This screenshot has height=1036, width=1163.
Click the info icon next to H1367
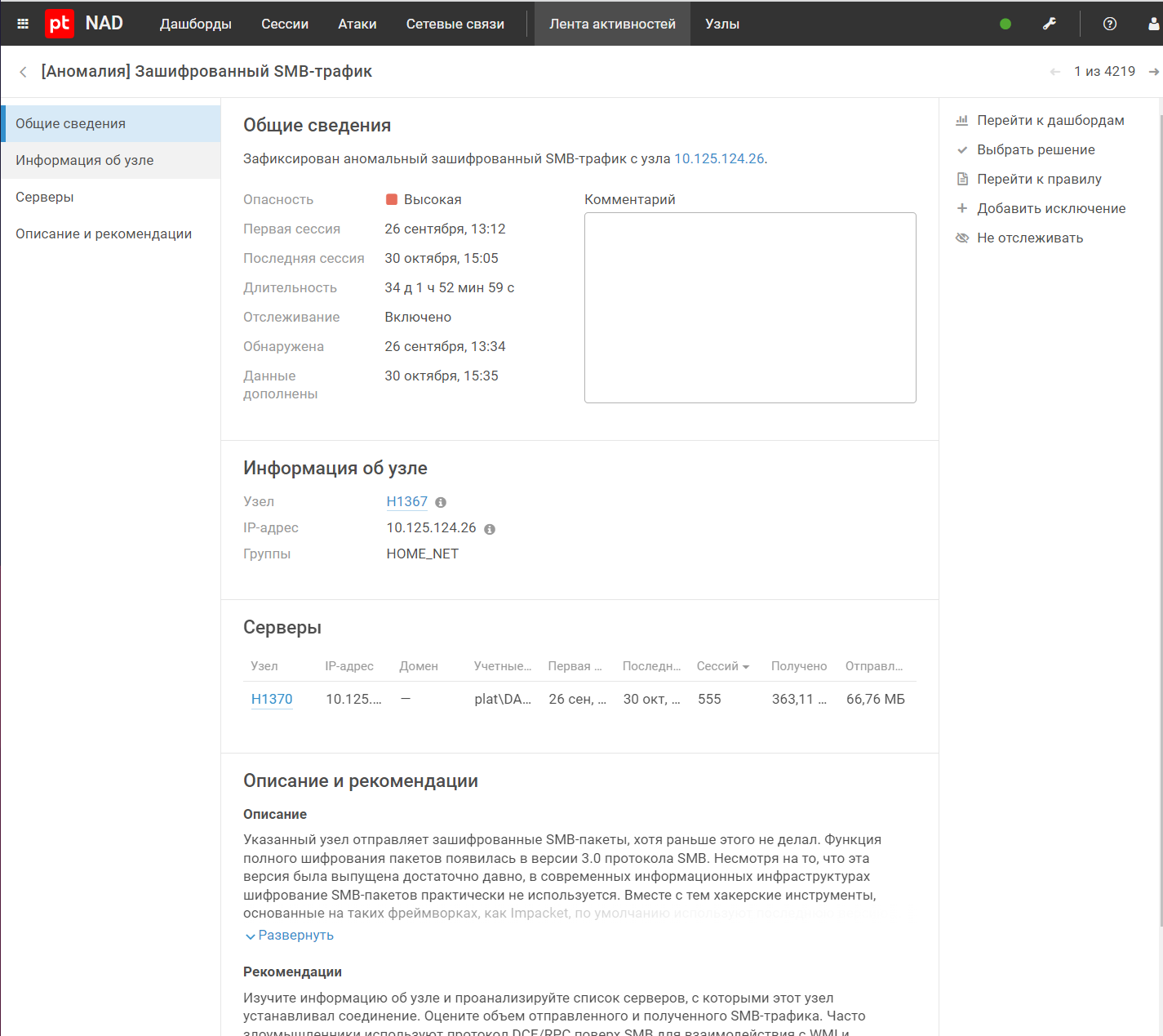(441, 503)
